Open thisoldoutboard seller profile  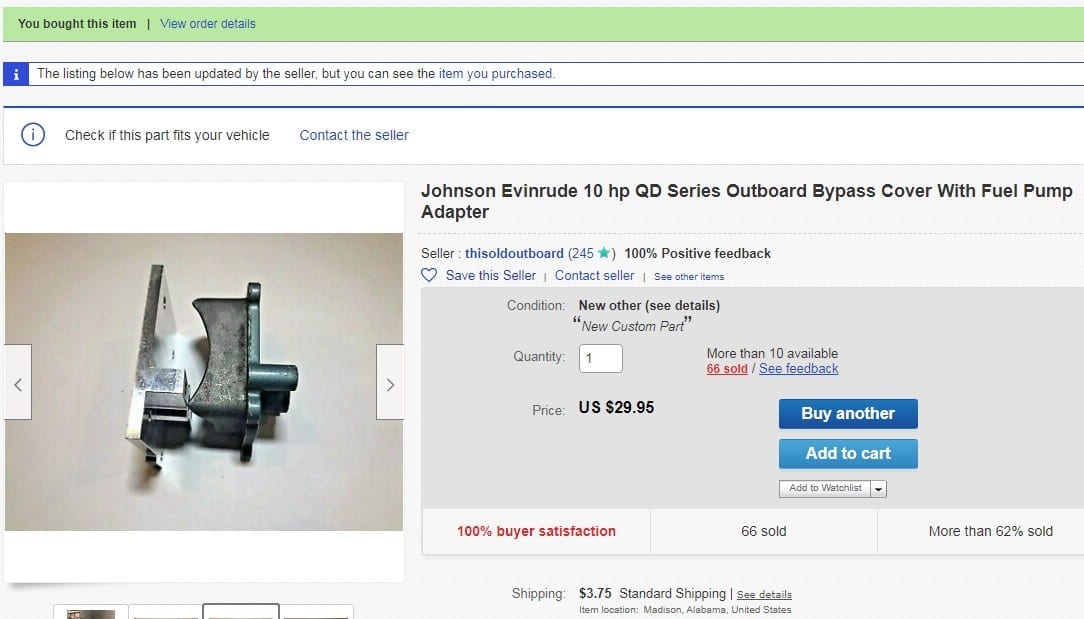tap(514, 253)
